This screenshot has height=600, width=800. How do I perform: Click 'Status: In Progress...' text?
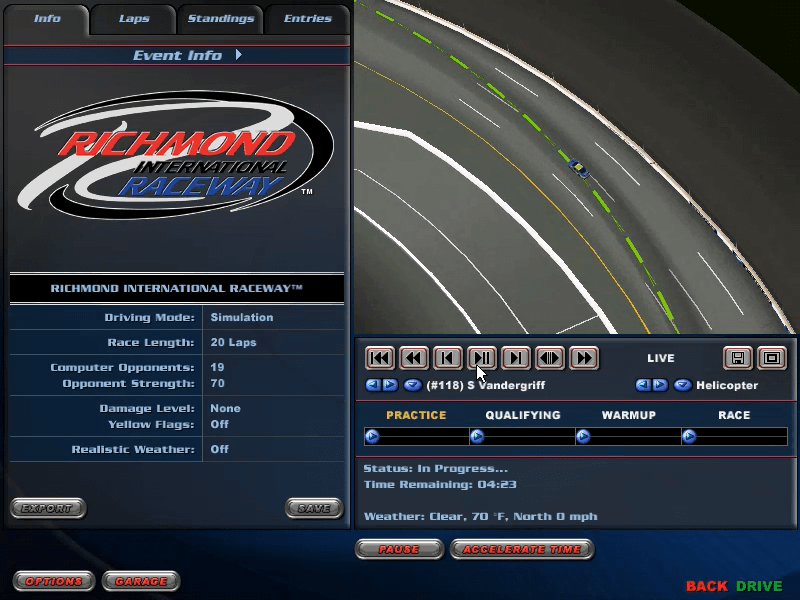[436, 468]
